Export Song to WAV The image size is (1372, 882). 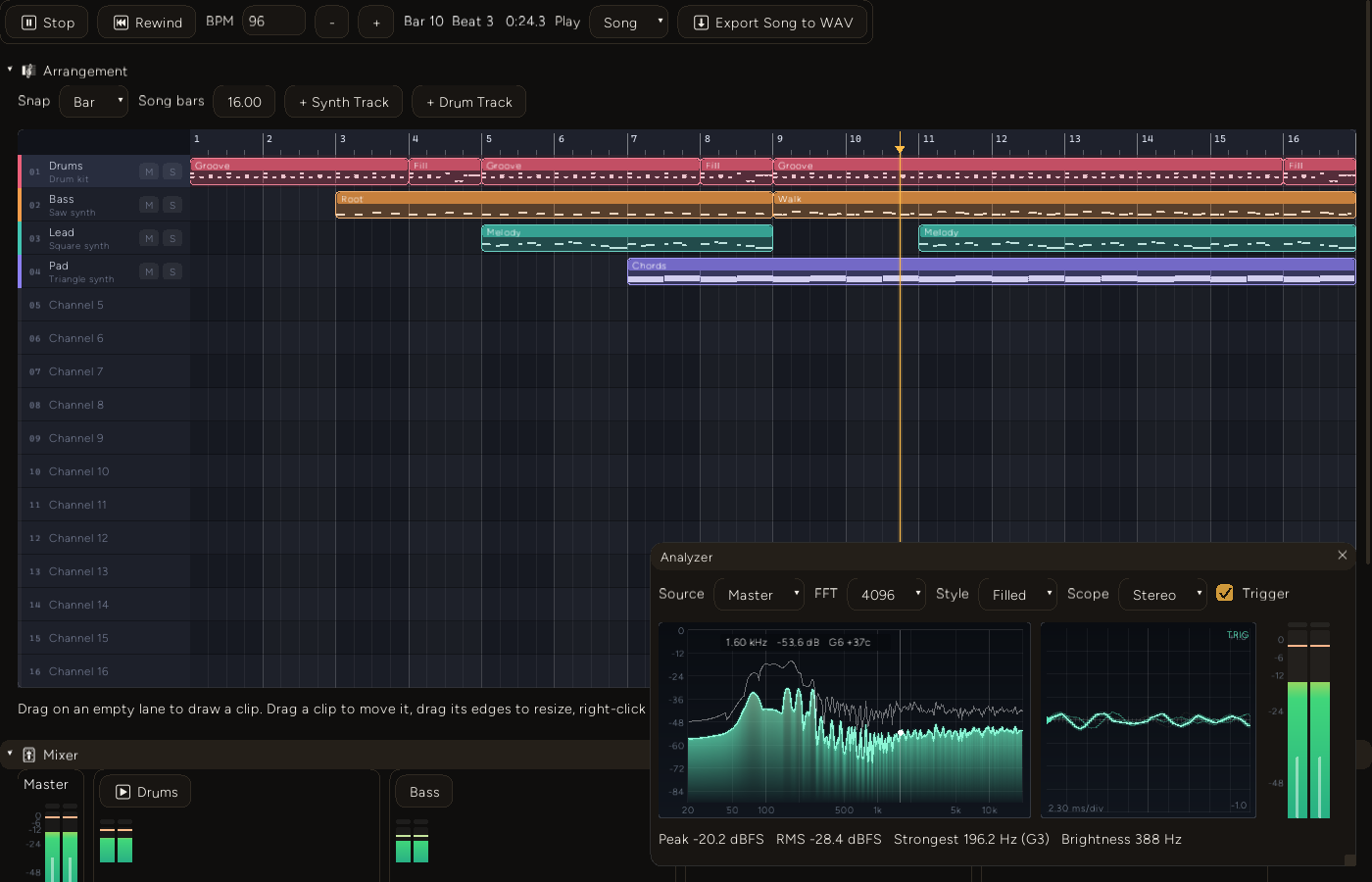(773, 23)
